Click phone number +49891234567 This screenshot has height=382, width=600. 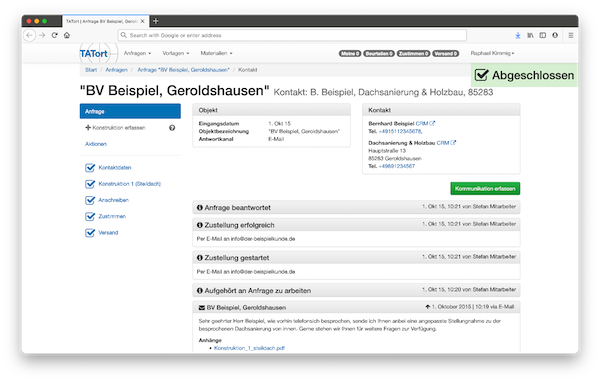396,166
